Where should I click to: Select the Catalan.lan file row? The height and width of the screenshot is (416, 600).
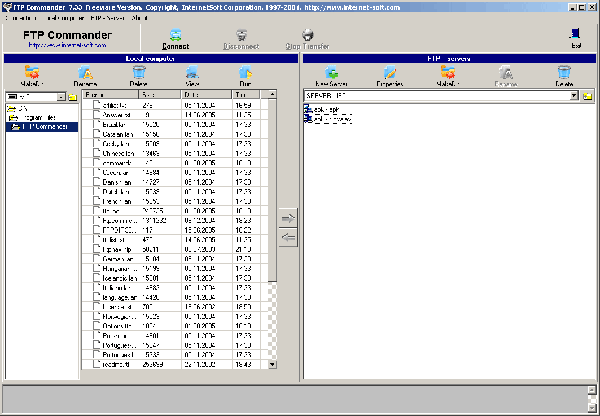coord(175,134)
